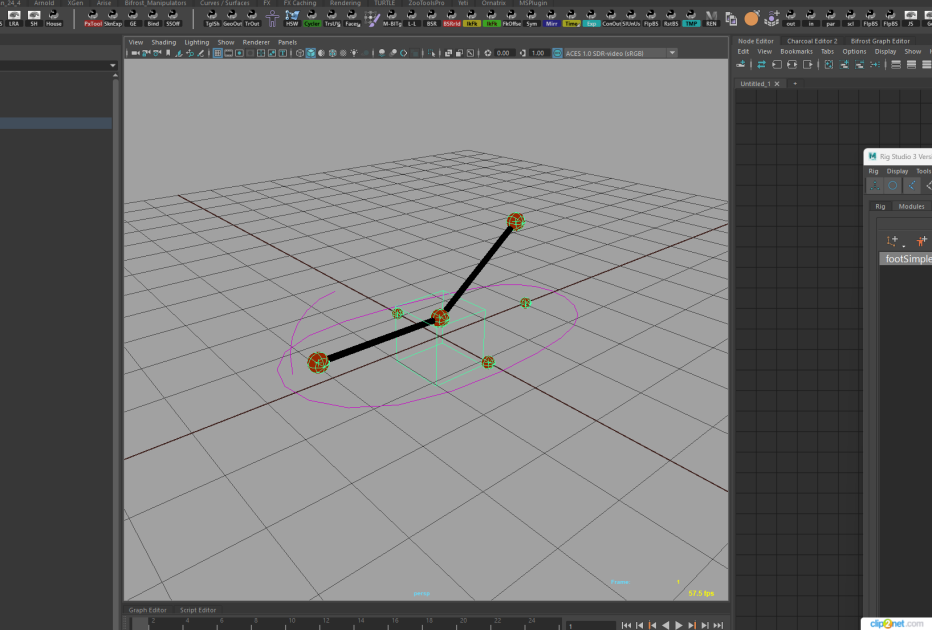
Task: Run the blue Mirr shelf script
Action: coord(551,18)
